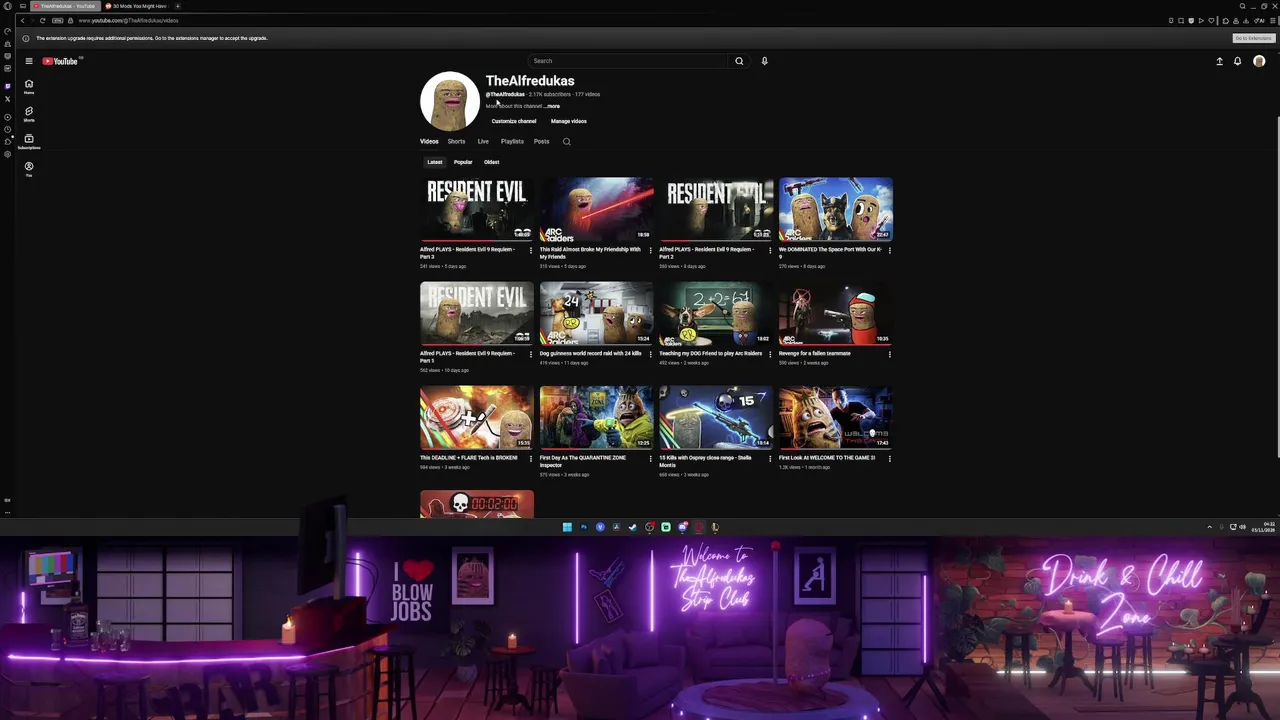Open the Resident Evil 9 Requiem Part 1 thumbnail
The height and width of the screenshot is (720, 1280).
pos(477,313)
